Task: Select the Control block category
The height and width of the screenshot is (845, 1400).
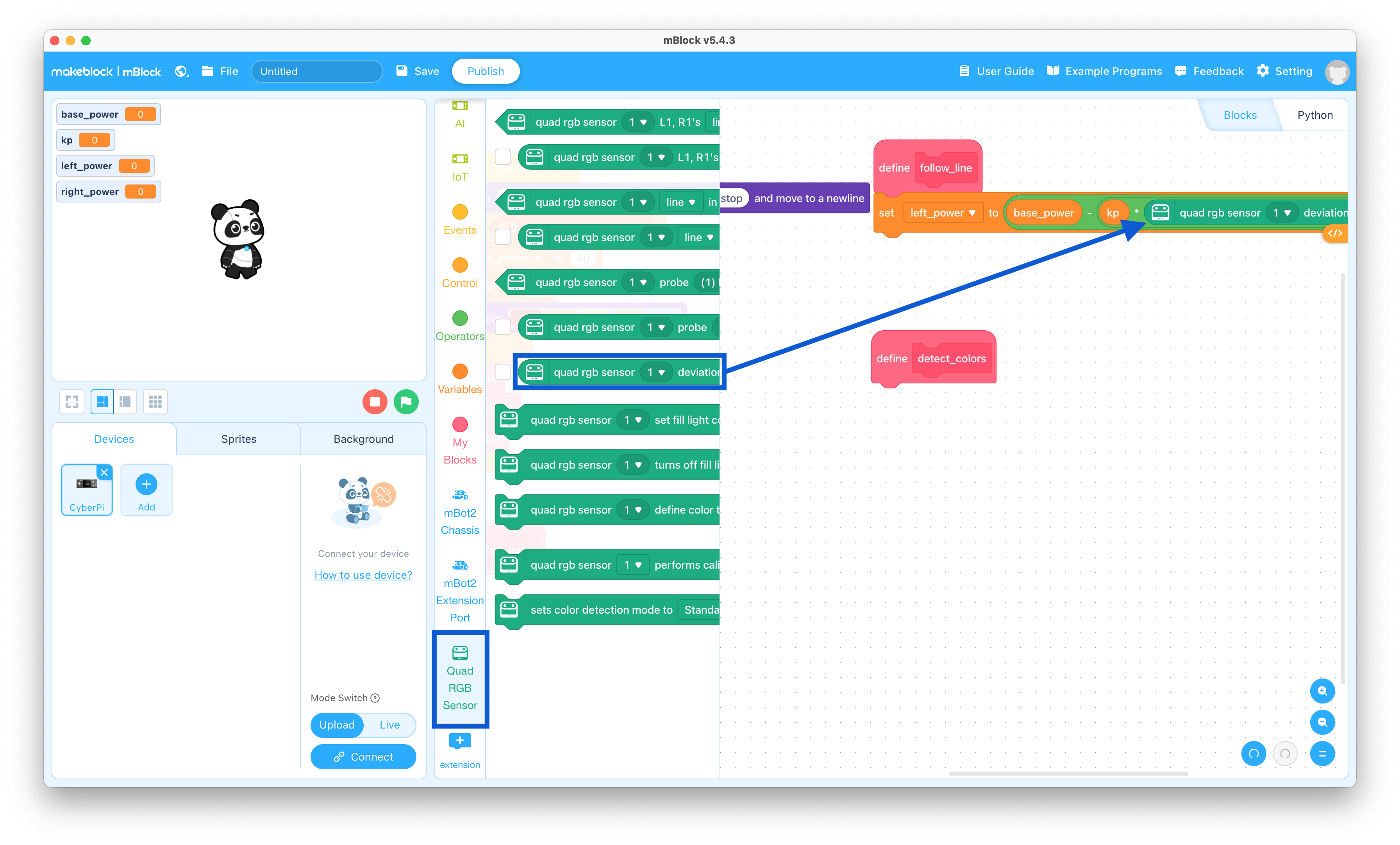Action: [460, 273]
